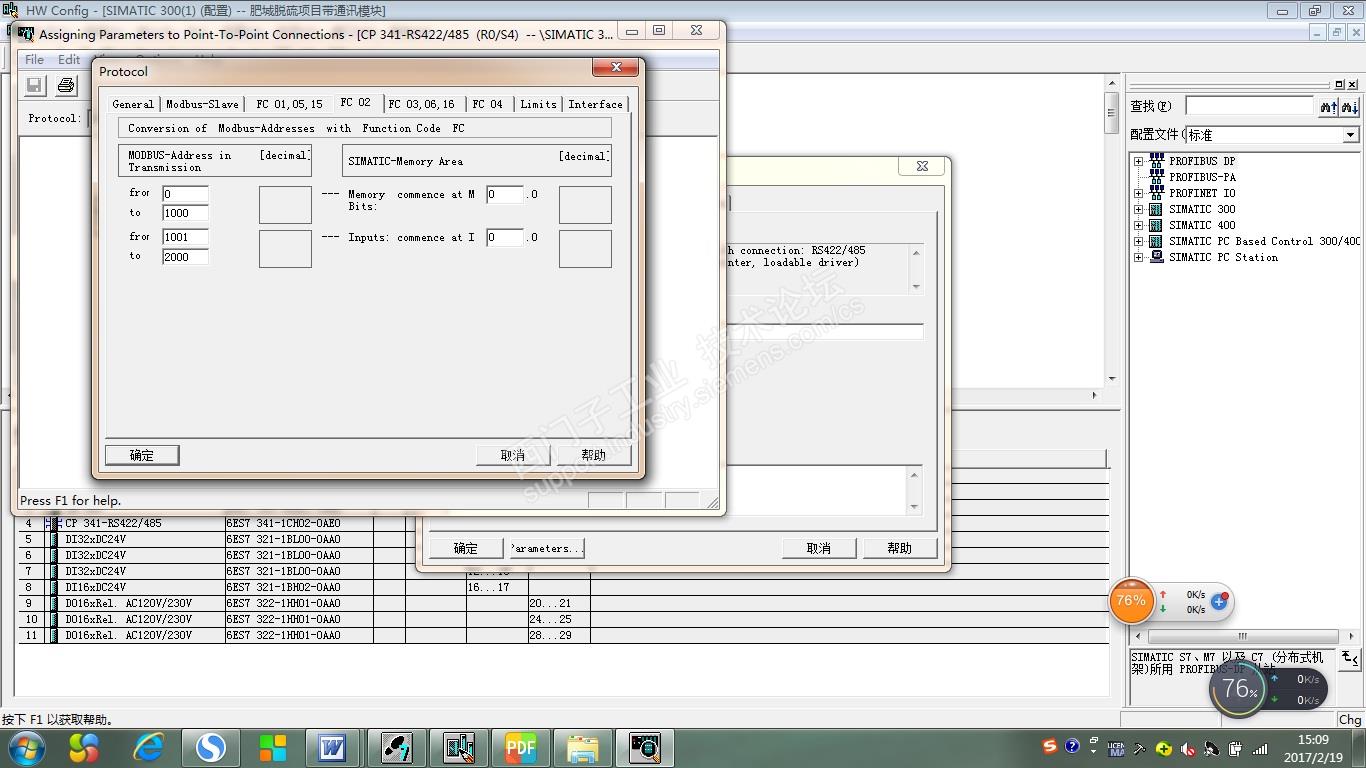Click the Memory Bits first 'from' address field
Viewport: 1366px width, 768px height.
point(186,194)
